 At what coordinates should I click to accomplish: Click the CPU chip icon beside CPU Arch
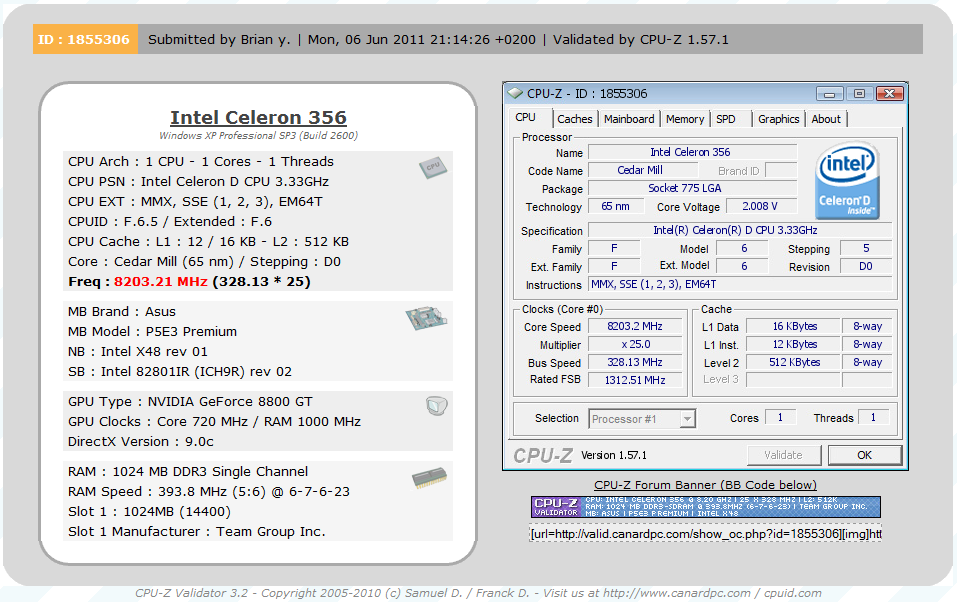click(x=433, y=167)
